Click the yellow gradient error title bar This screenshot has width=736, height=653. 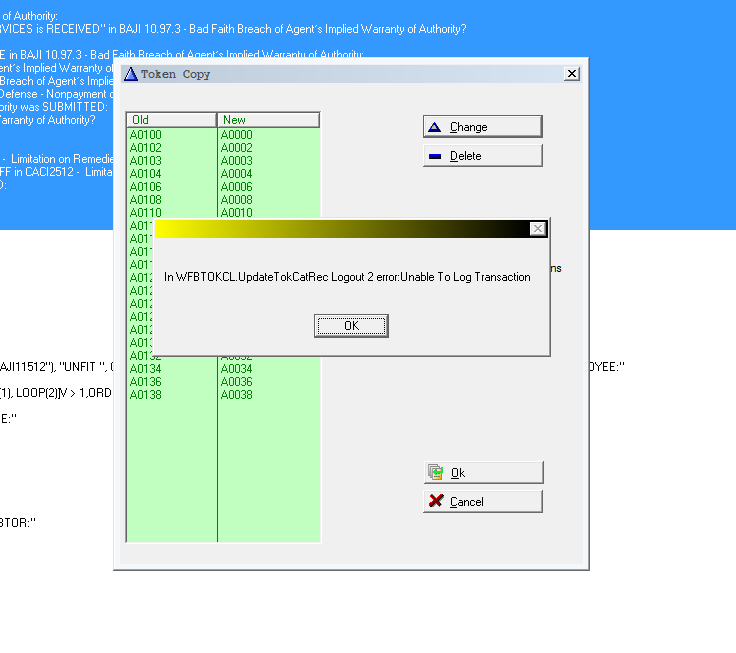click(x=340, y=229)
